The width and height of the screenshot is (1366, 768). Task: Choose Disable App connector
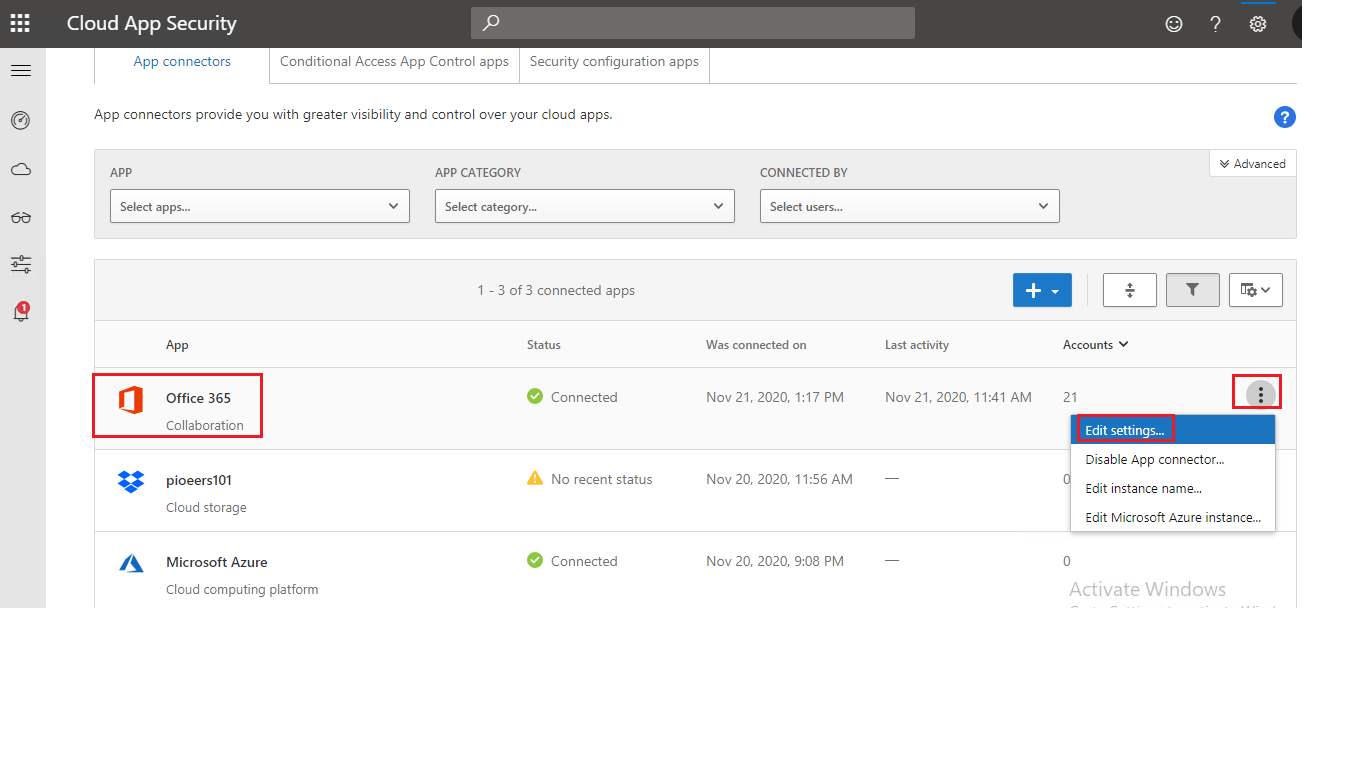tap(1173, 459)
